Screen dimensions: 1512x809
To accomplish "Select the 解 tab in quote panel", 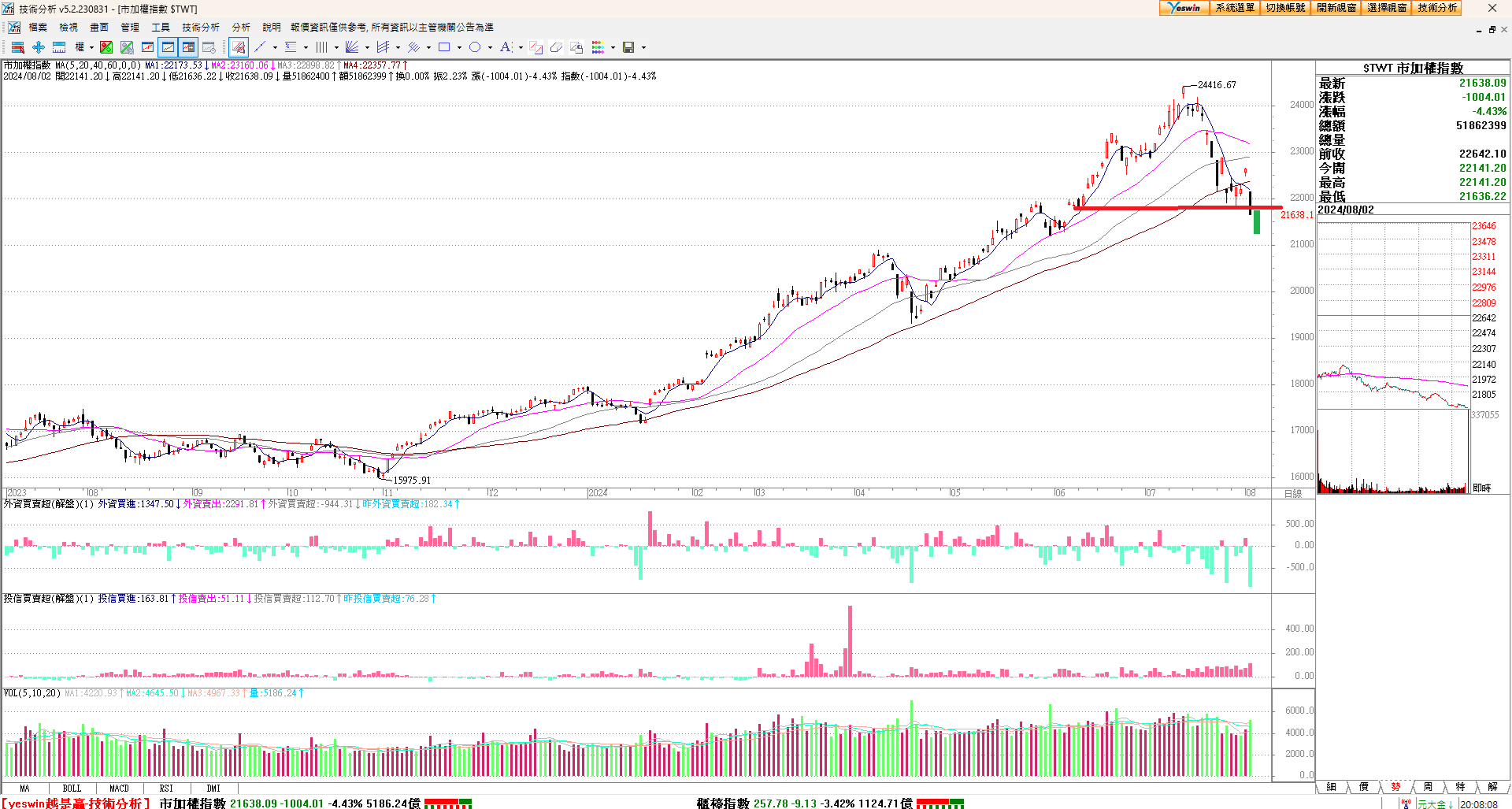I will [x=1492, y=787].
